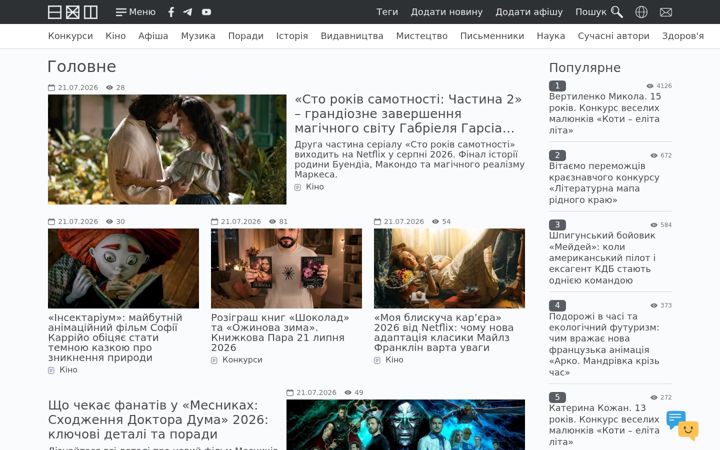Viewport: 720px width, 450px height.
Task: Click the eye views icon beside 373
Action: 654,305
